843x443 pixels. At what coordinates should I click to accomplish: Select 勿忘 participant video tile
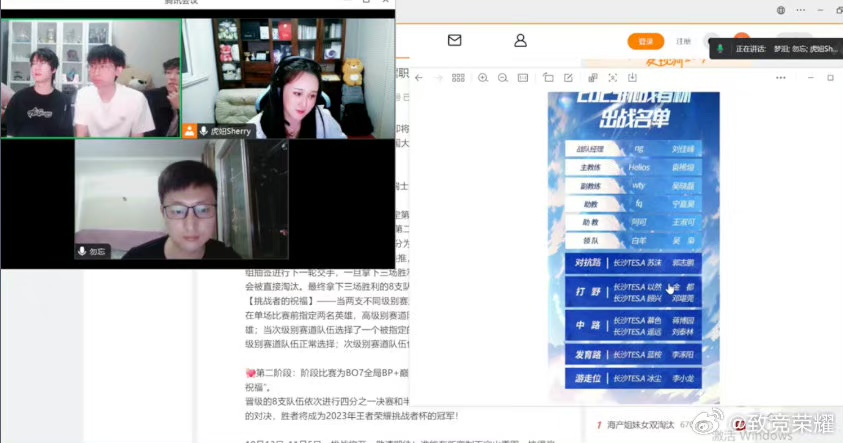pos(181,199)
